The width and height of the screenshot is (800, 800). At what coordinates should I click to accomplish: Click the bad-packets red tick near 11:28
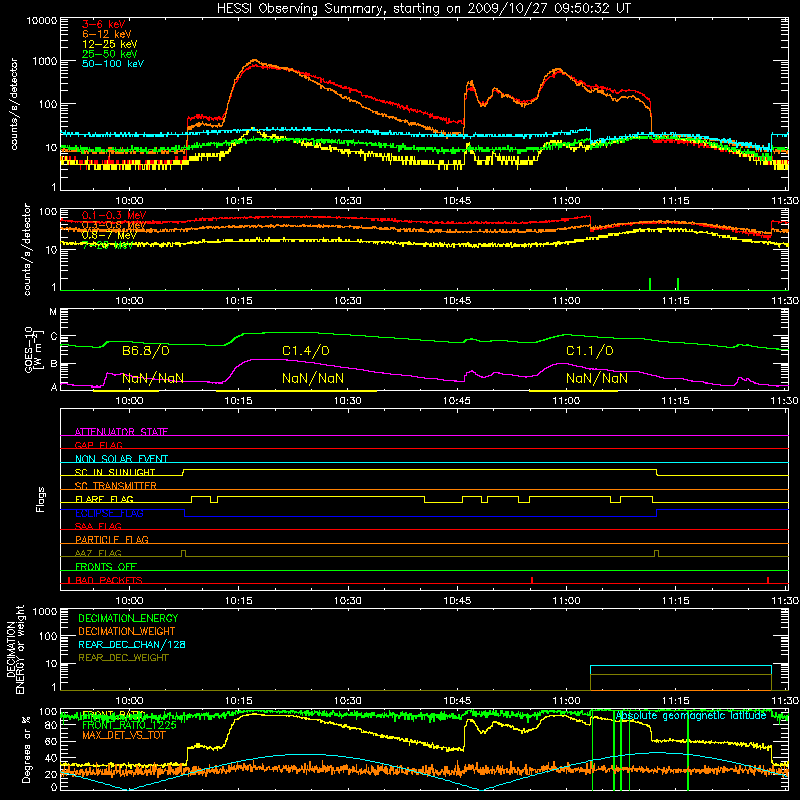point(768,580)
